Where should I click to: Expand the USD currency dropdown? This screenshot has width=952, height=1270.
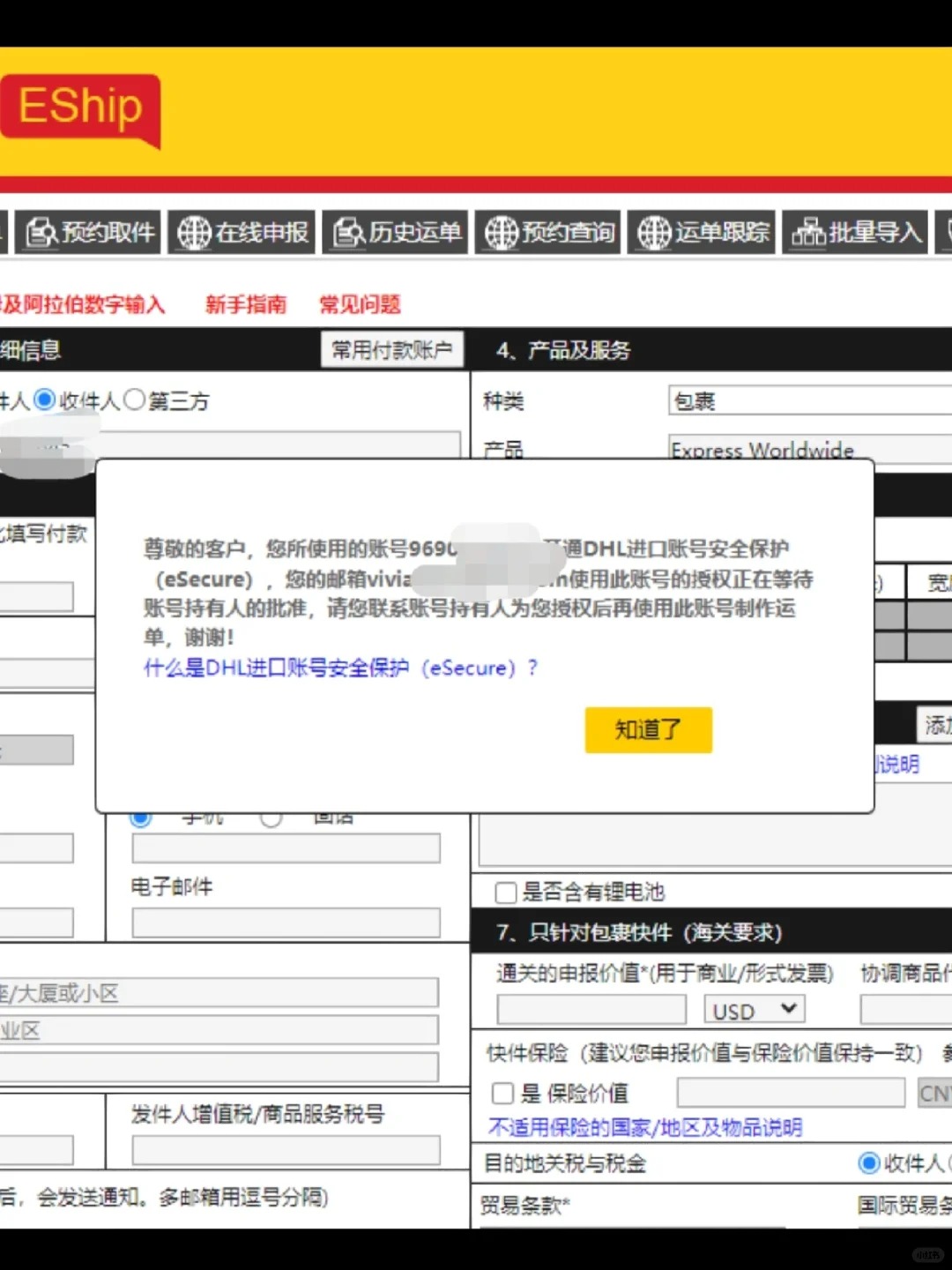pyautogui.click(x=754, y=1010)
